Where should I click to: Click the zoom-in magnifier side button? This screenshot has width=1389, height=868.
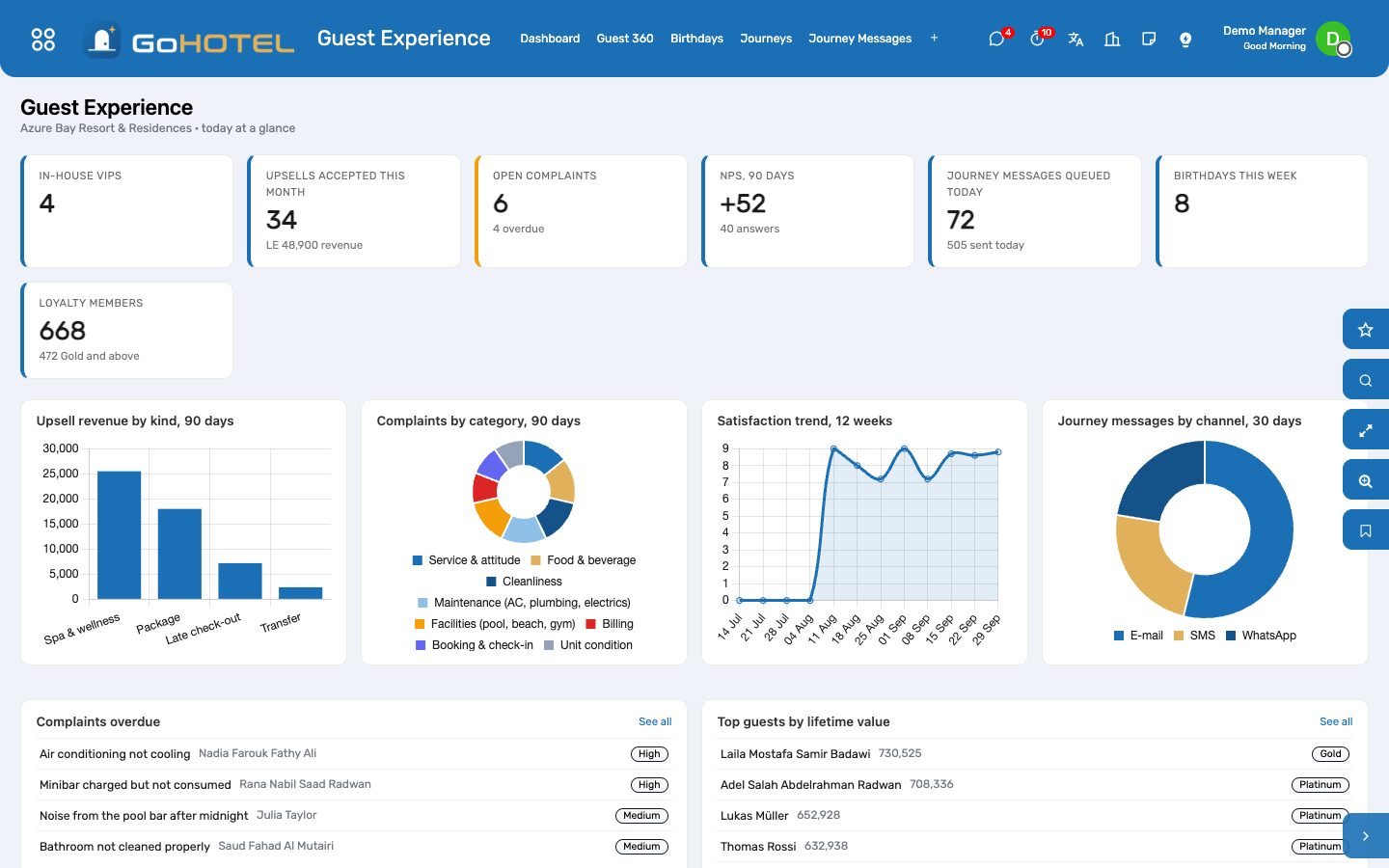[x=1366, y=480]
